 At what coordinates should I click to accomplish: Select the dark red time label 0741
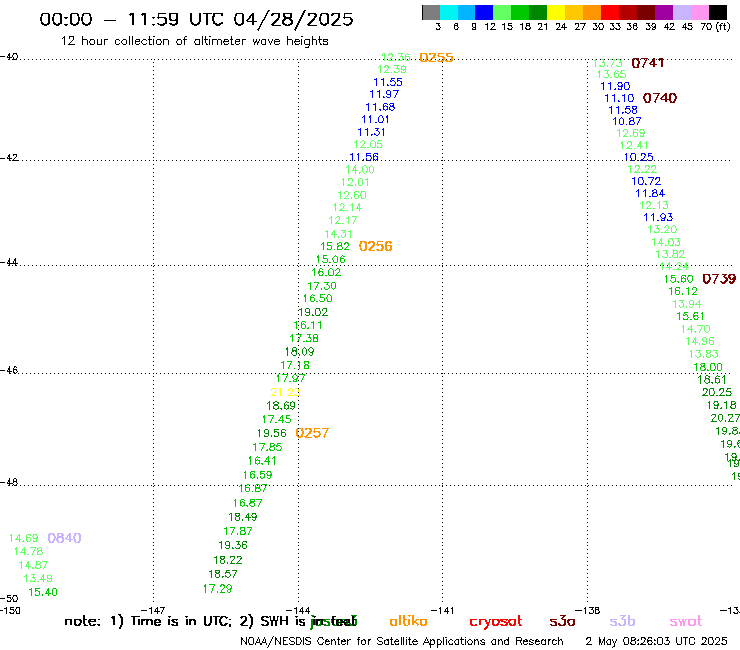pos(648,63)
